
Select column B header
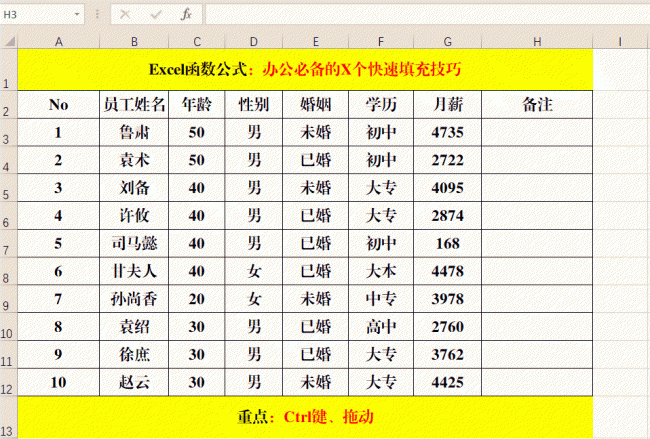134,41
